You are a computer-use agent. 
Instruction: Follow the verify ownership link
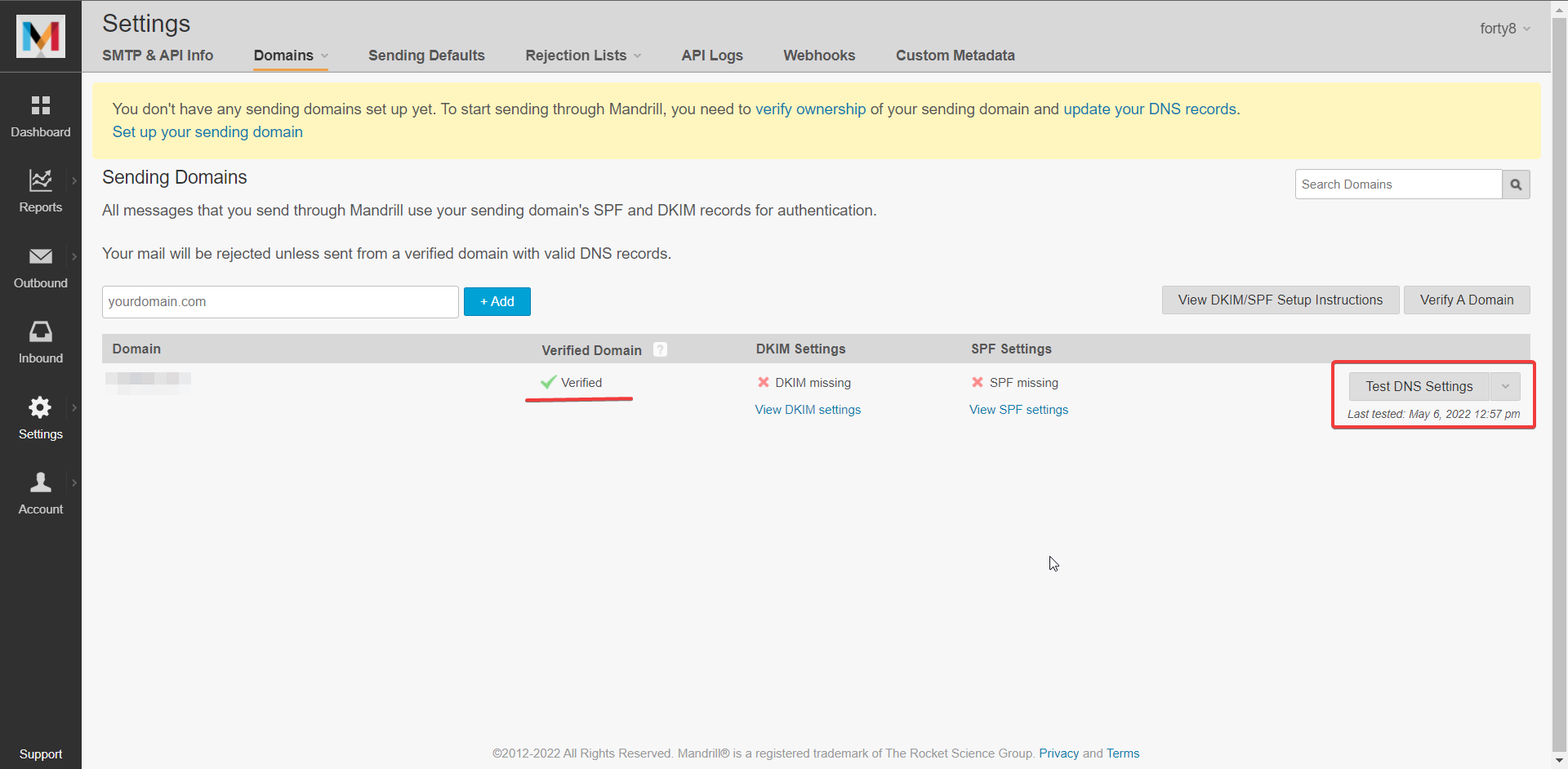coord(810,109)
